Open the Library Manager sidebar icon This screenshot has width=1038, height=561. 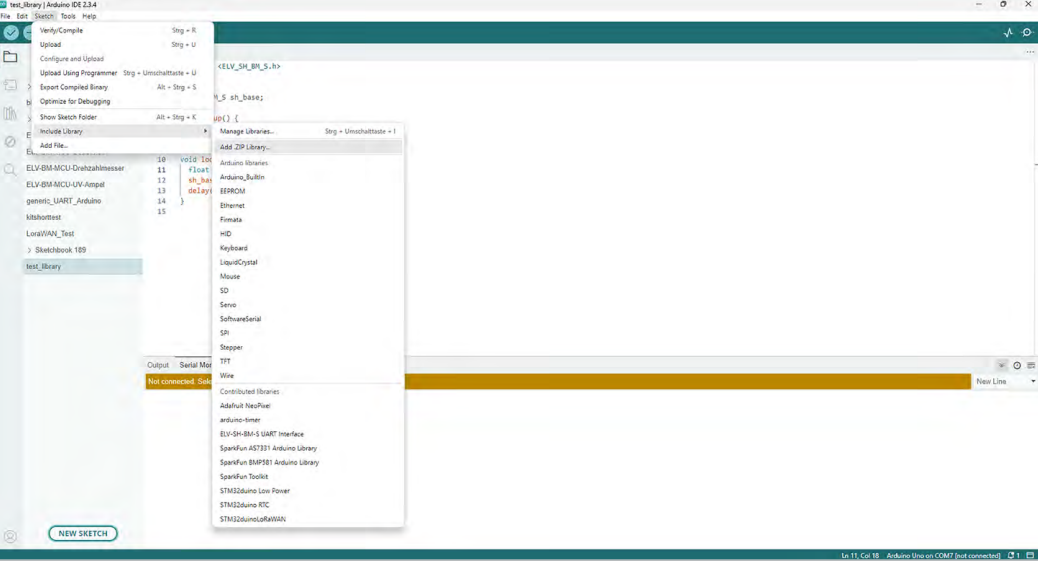coord(10,114)
